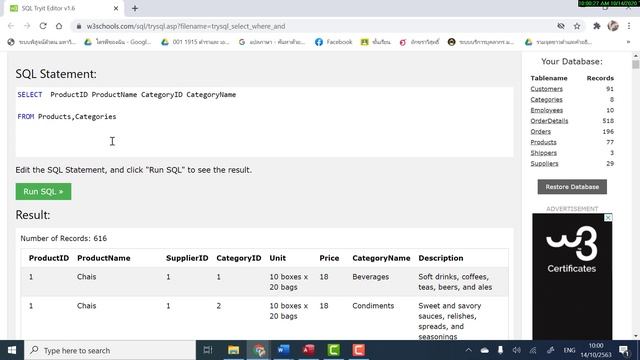Open the taskbar clock and date

(x=596, y=350)
